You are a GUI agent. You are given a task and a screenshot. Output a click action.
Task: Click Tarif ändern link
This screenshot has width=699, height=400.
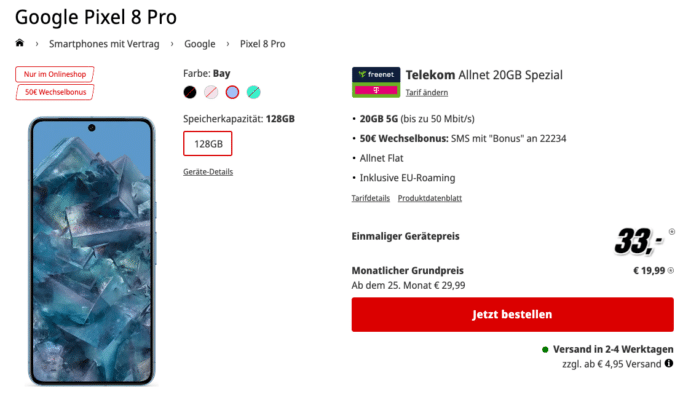[x=427, y=92]
